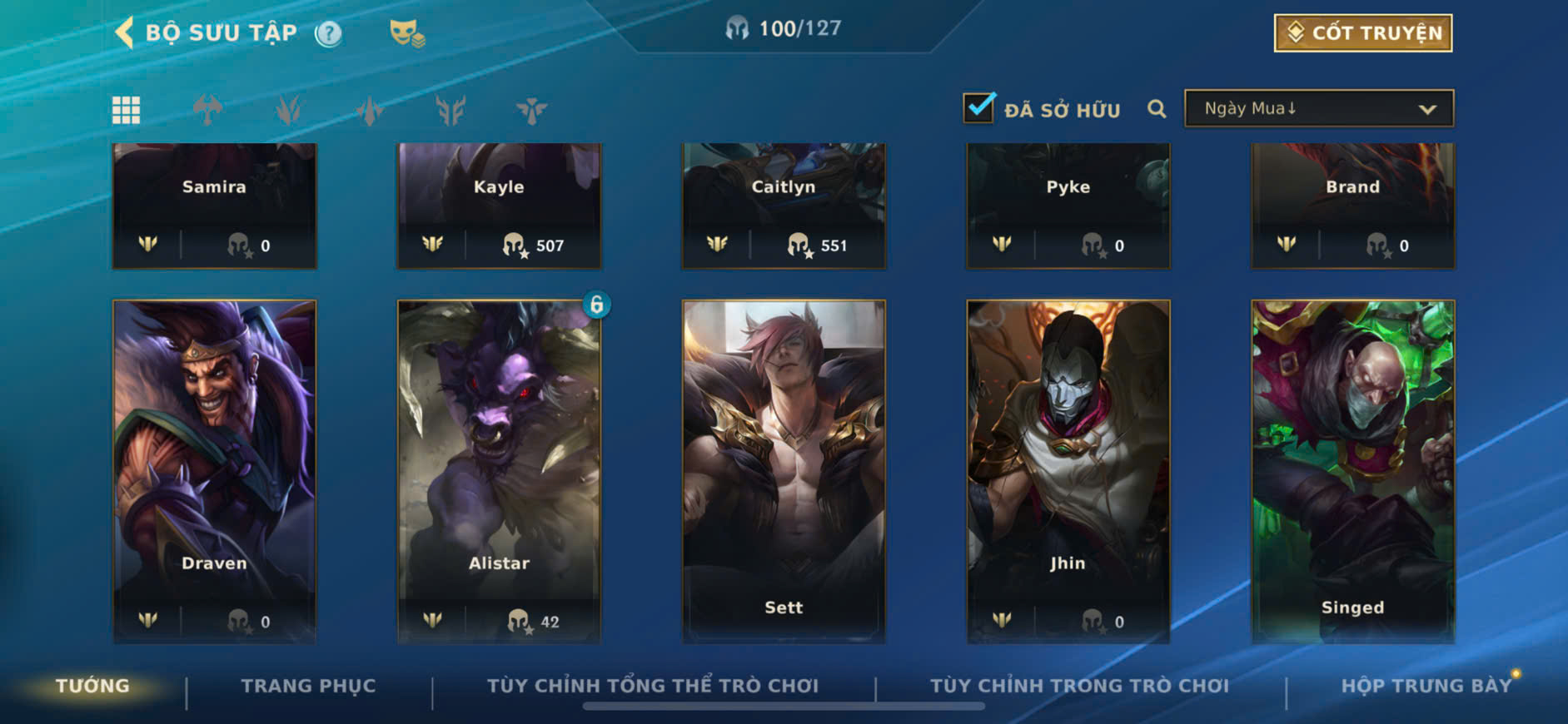The image size is (1568, 724).
Task: Open the Hộp Trưng Bày tab
Action: [x=1426, y=686]
